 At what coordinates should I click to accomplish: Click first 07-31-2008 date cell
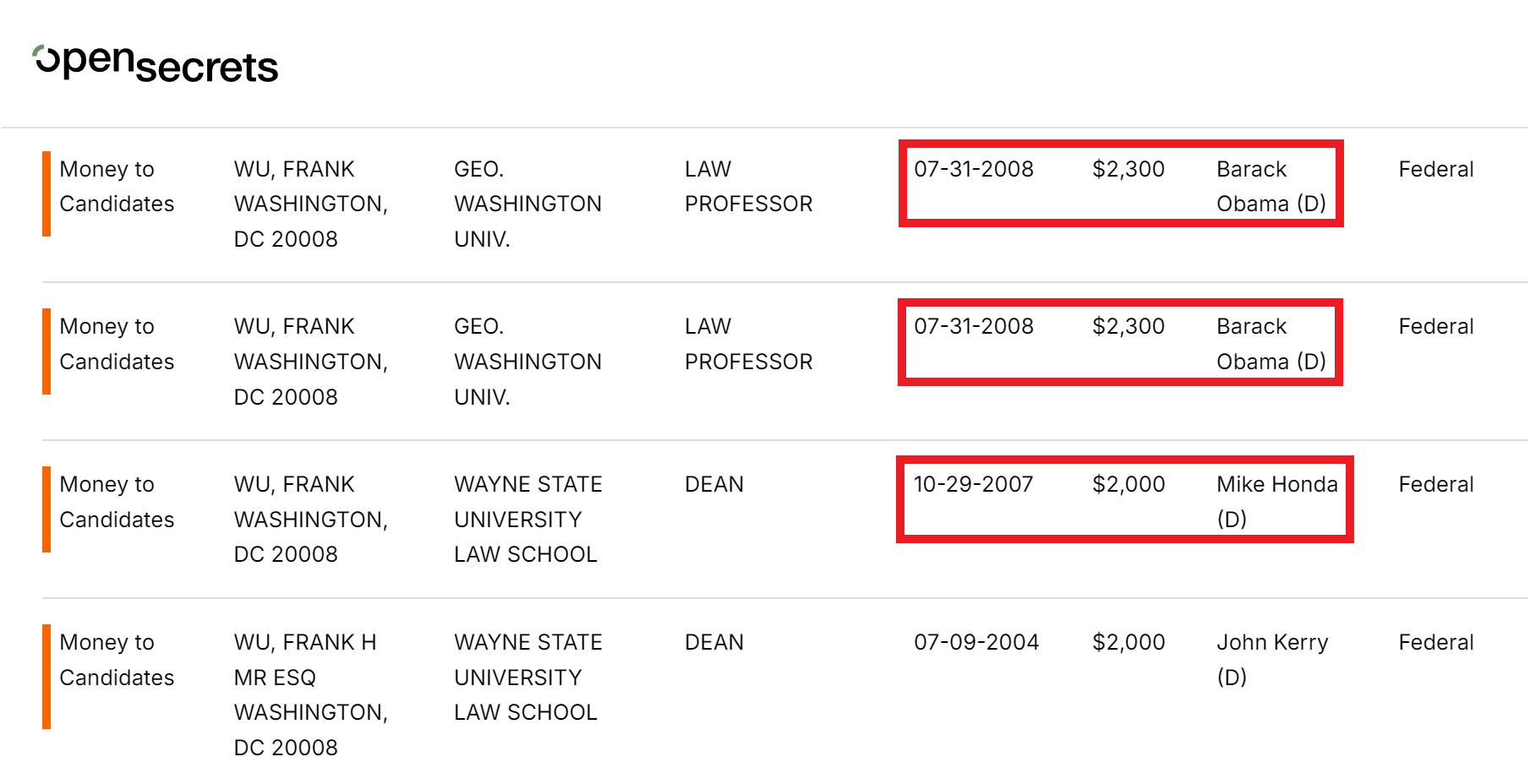974,169
